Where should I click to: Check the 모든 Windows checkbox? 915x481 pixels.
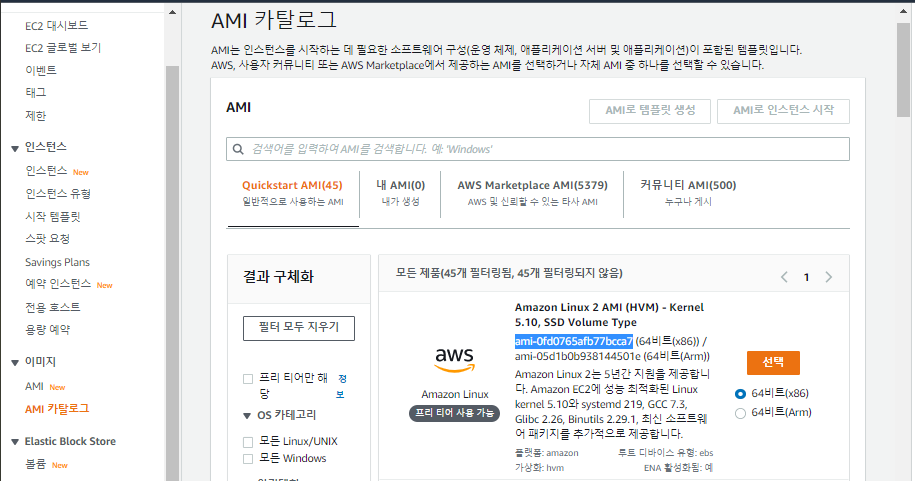pyautogui.click(x=248, y=459)
